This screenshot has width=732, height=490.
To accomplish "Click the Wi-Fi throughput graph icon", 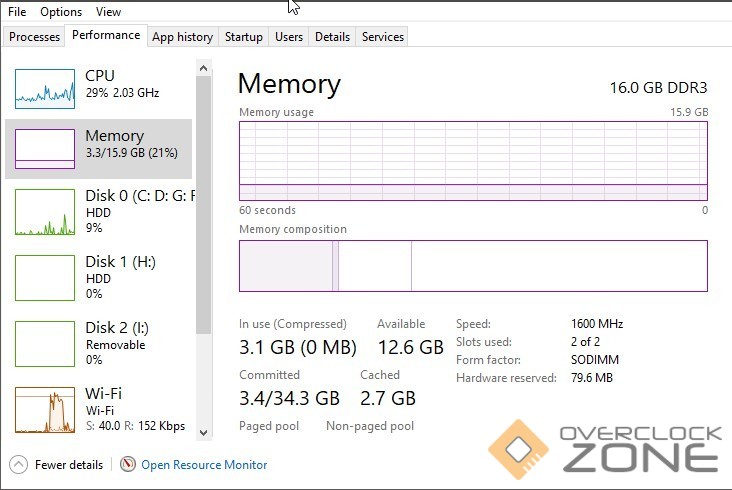I will click(45, 409).
